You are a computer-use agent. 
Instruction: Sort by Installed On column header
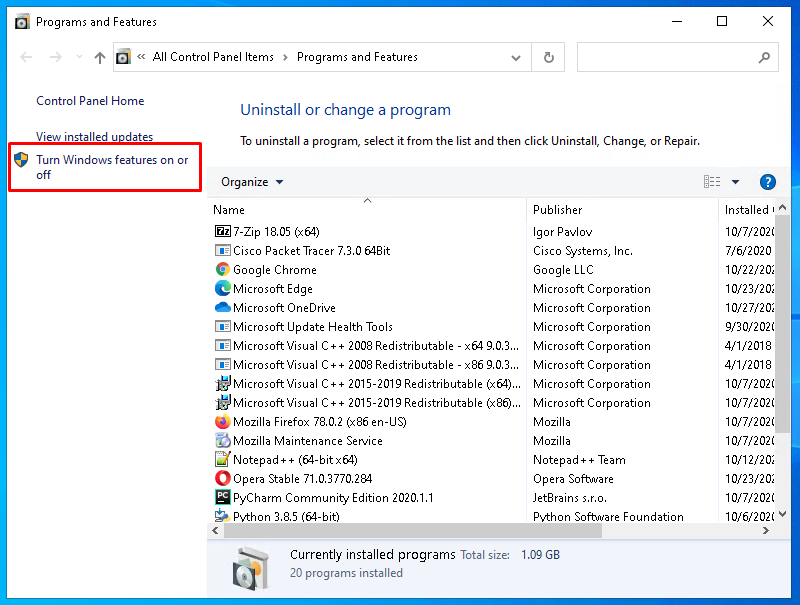747,210
